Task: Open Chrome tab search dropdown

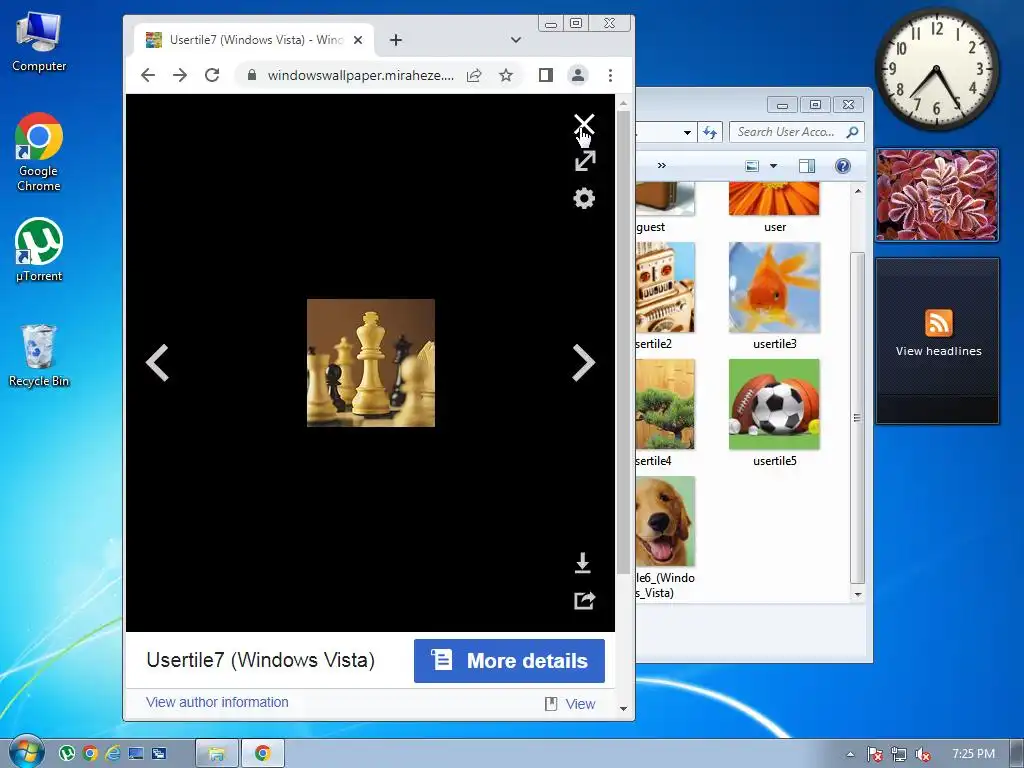Action: point(516,40)
